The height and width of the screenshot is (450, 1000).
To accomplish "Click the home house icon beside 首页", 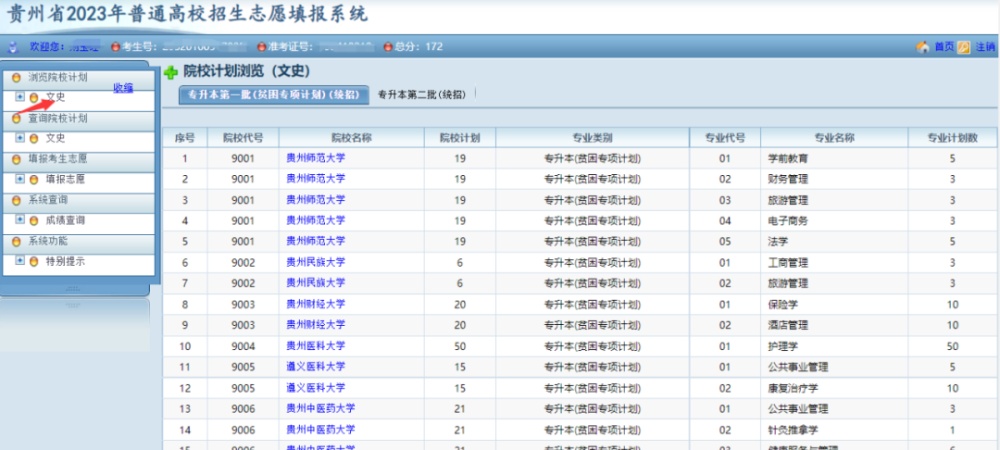I will click(x=922, y=47).
